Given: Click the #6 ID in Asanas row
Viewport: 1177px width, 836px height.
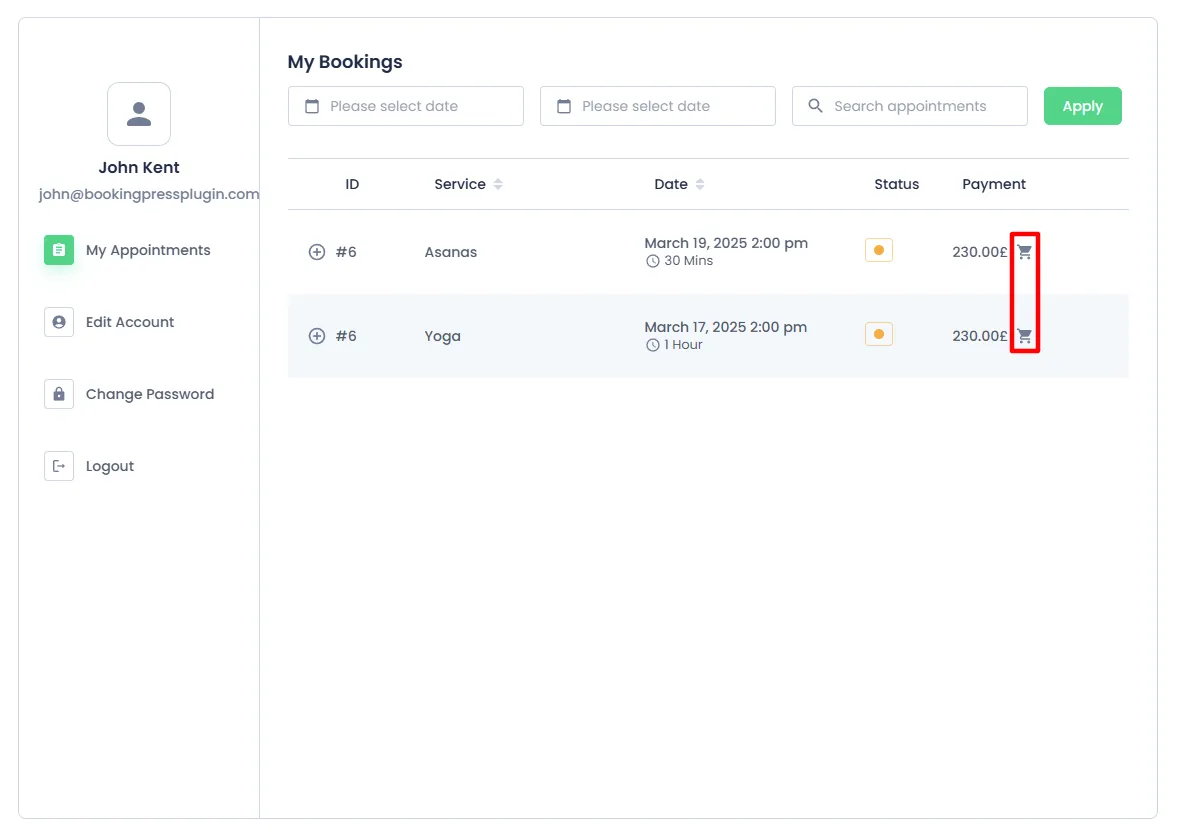Looking at the screenshot, I should [345, 252].
